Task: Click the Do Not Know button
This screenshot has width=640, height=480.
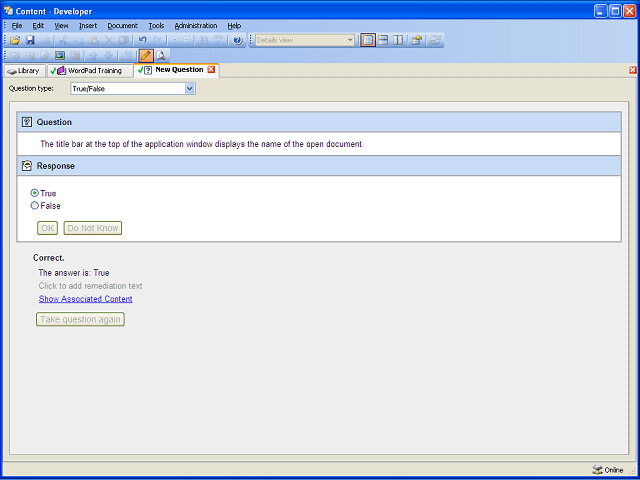Action: 93,228
